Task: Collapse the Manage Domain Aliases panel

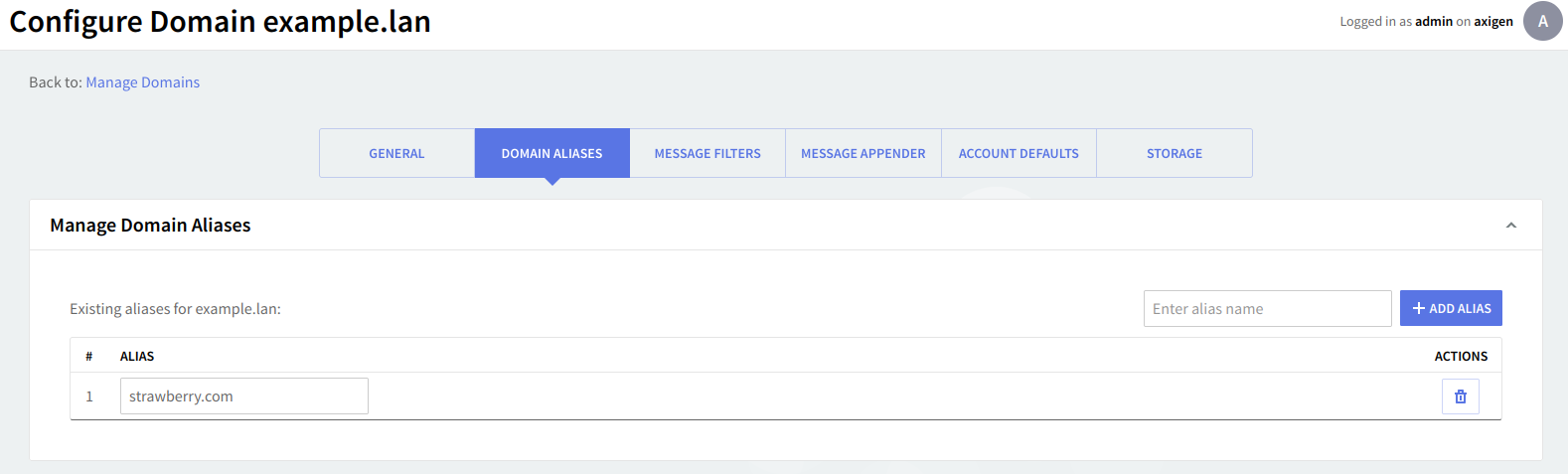Action: (x=1510, y=226)
